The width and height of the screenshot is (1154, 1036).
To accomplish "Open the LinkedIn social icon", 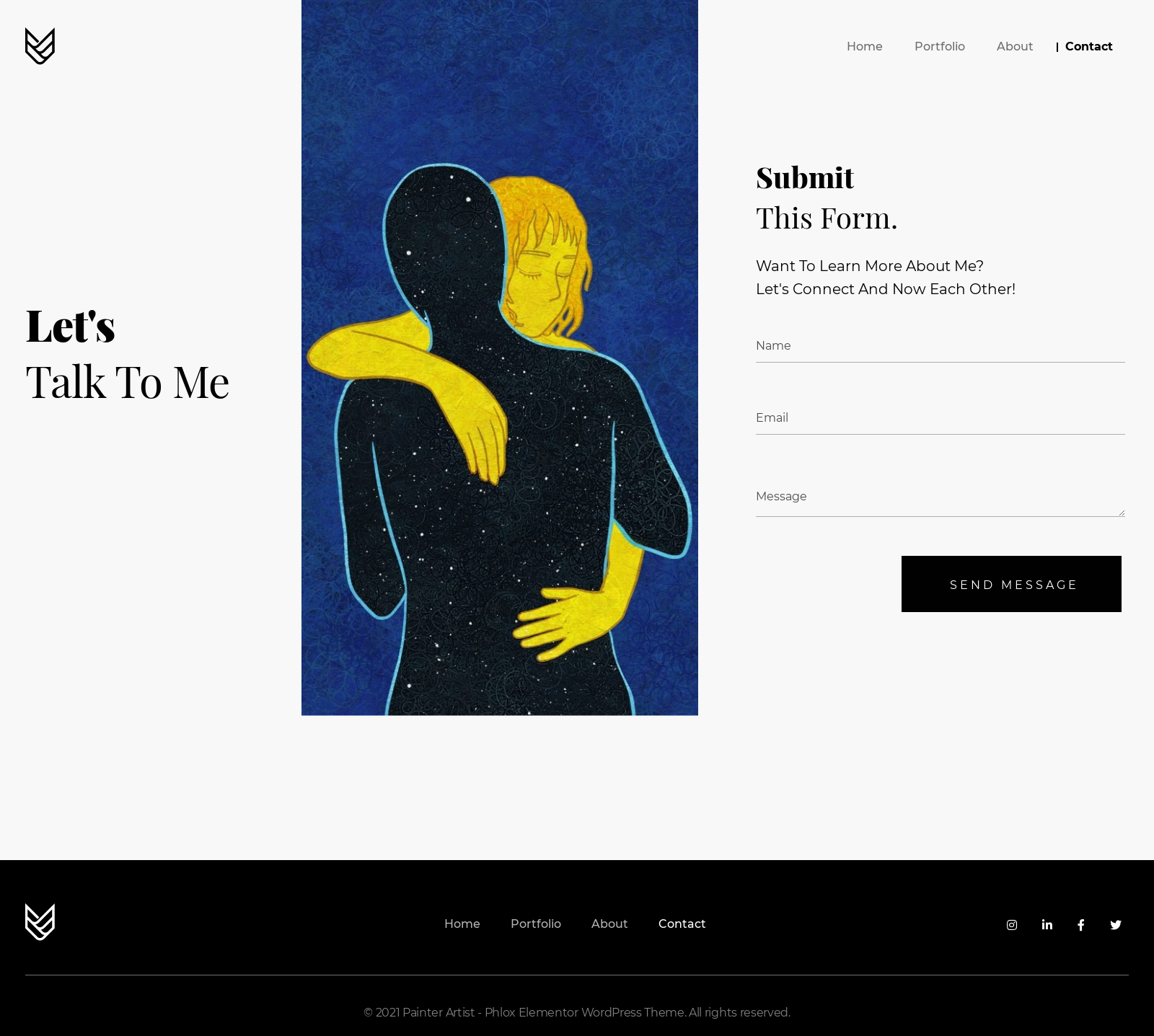I will click(1047, 925).
